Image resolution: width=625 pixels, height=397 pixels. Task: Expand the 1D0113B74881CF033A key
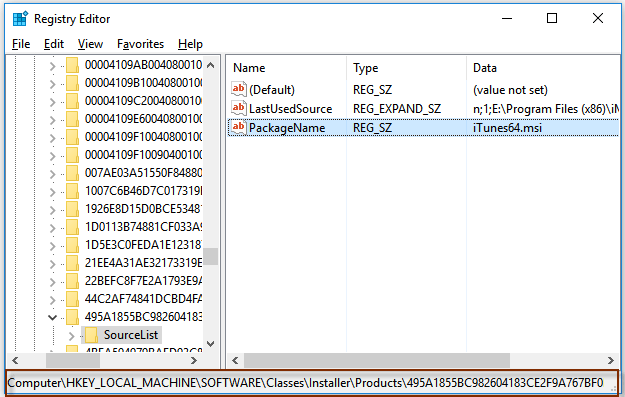[x=52, y=228]
